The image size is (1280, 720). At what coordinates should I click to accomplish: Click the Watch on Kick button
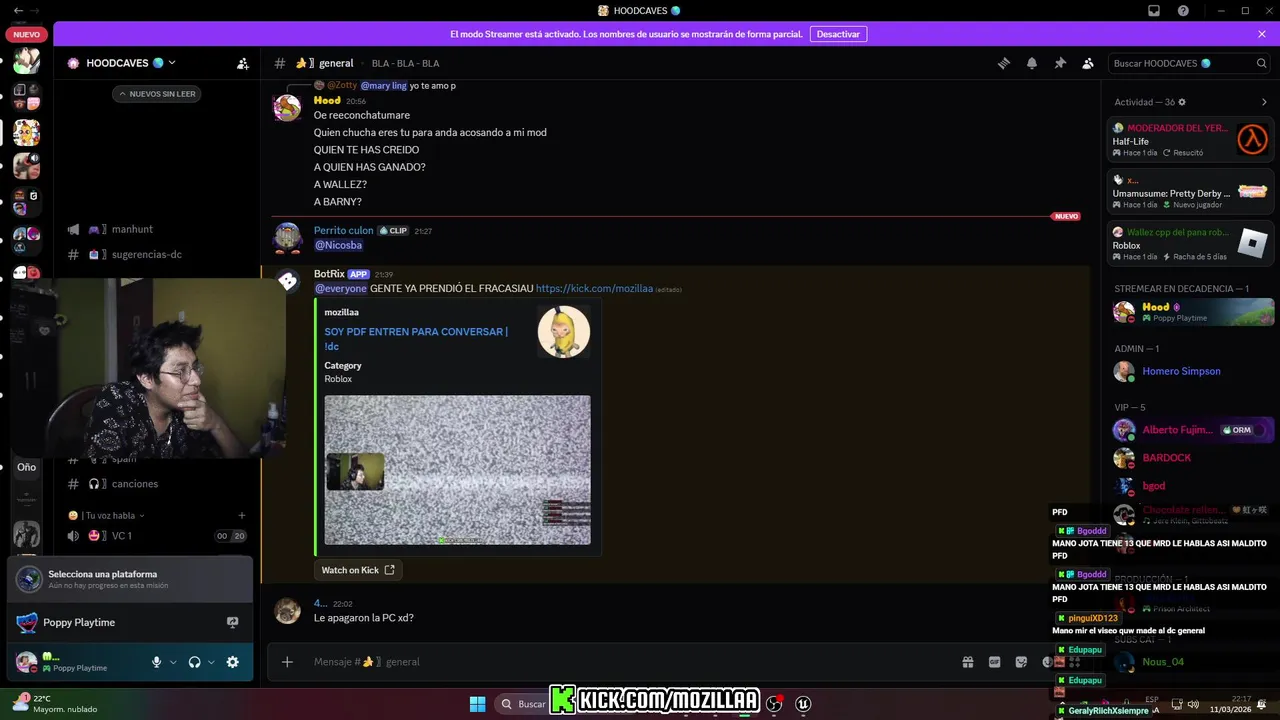pyautogui.click(x=358, y=570)
